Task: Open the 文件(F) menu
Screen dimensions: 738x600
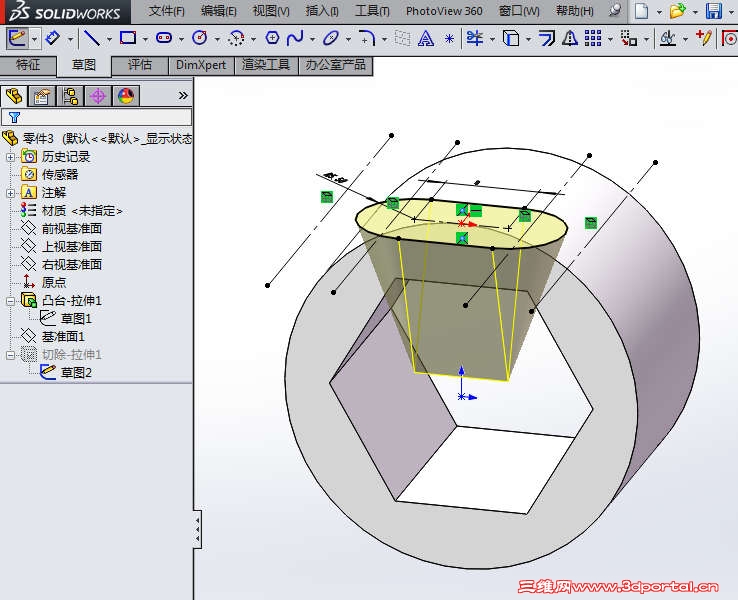Action: click(x=167, y=10)
